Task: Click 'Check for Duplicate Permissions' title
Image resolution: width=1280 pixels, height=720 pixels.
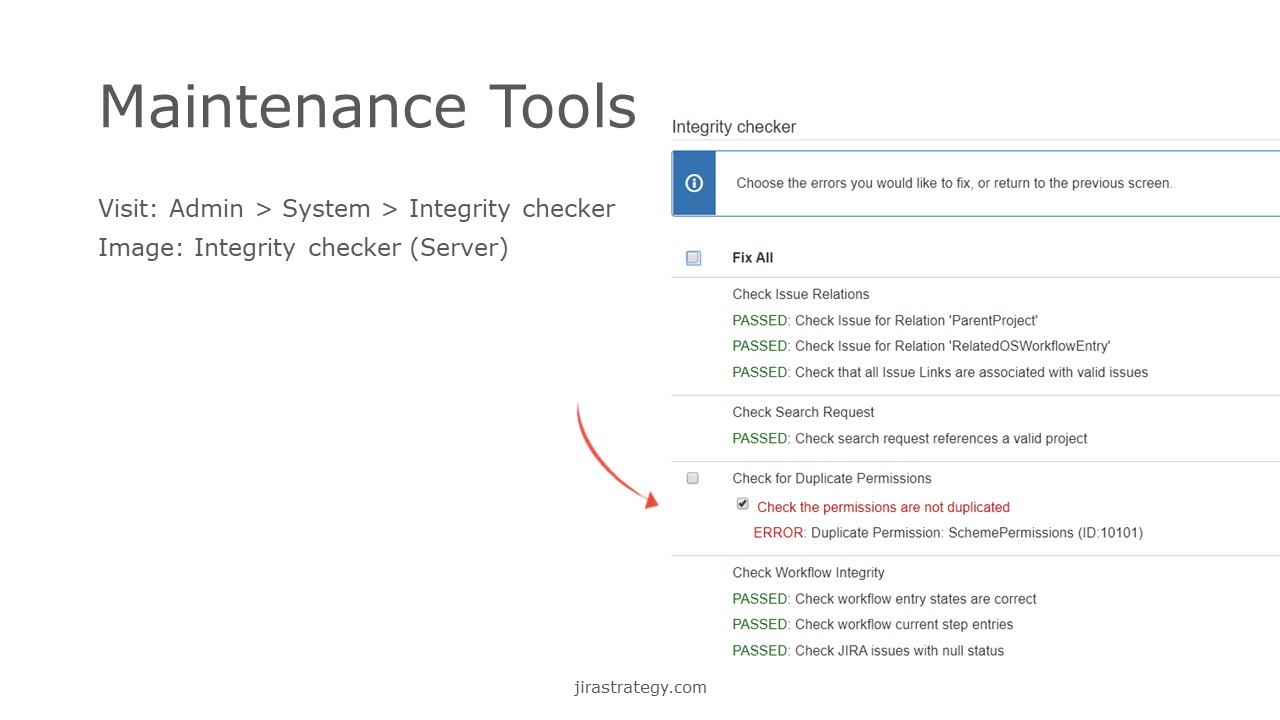Action: [x=831, y=478]
